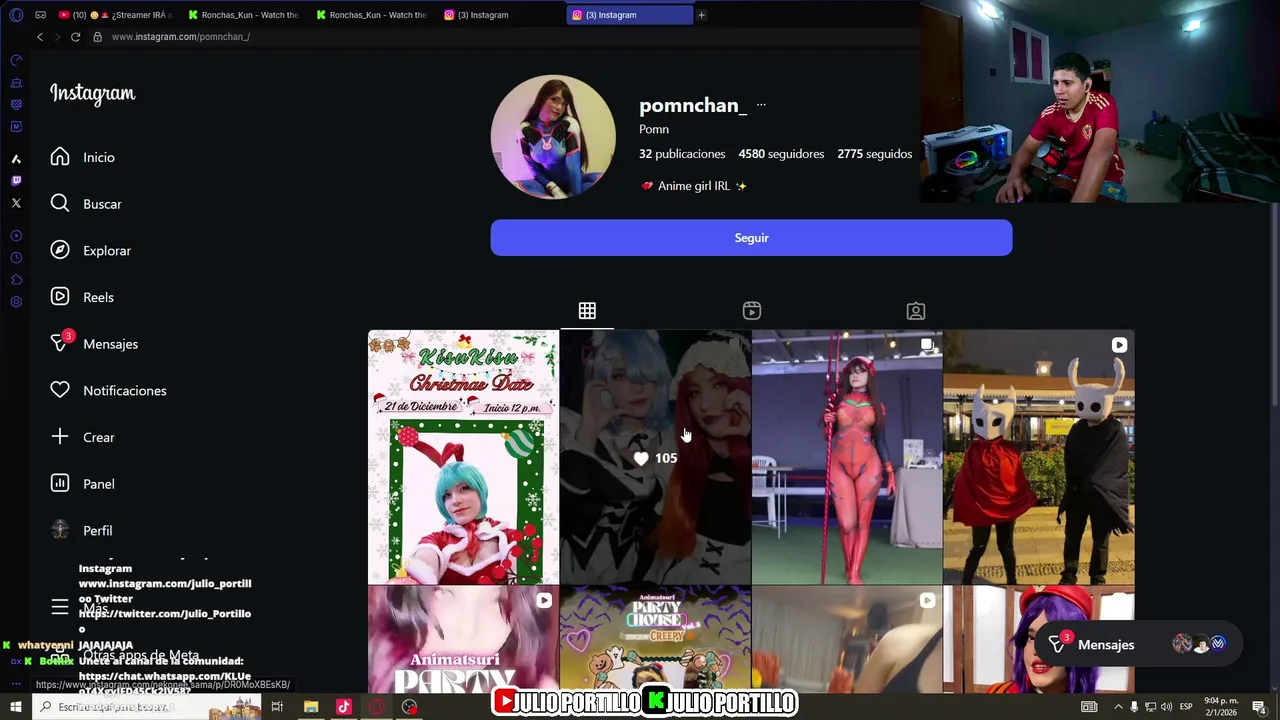Open the Panel chart icon
Image resolution: width=1280 pixels, height=720 pixels.
pos(60,484)
